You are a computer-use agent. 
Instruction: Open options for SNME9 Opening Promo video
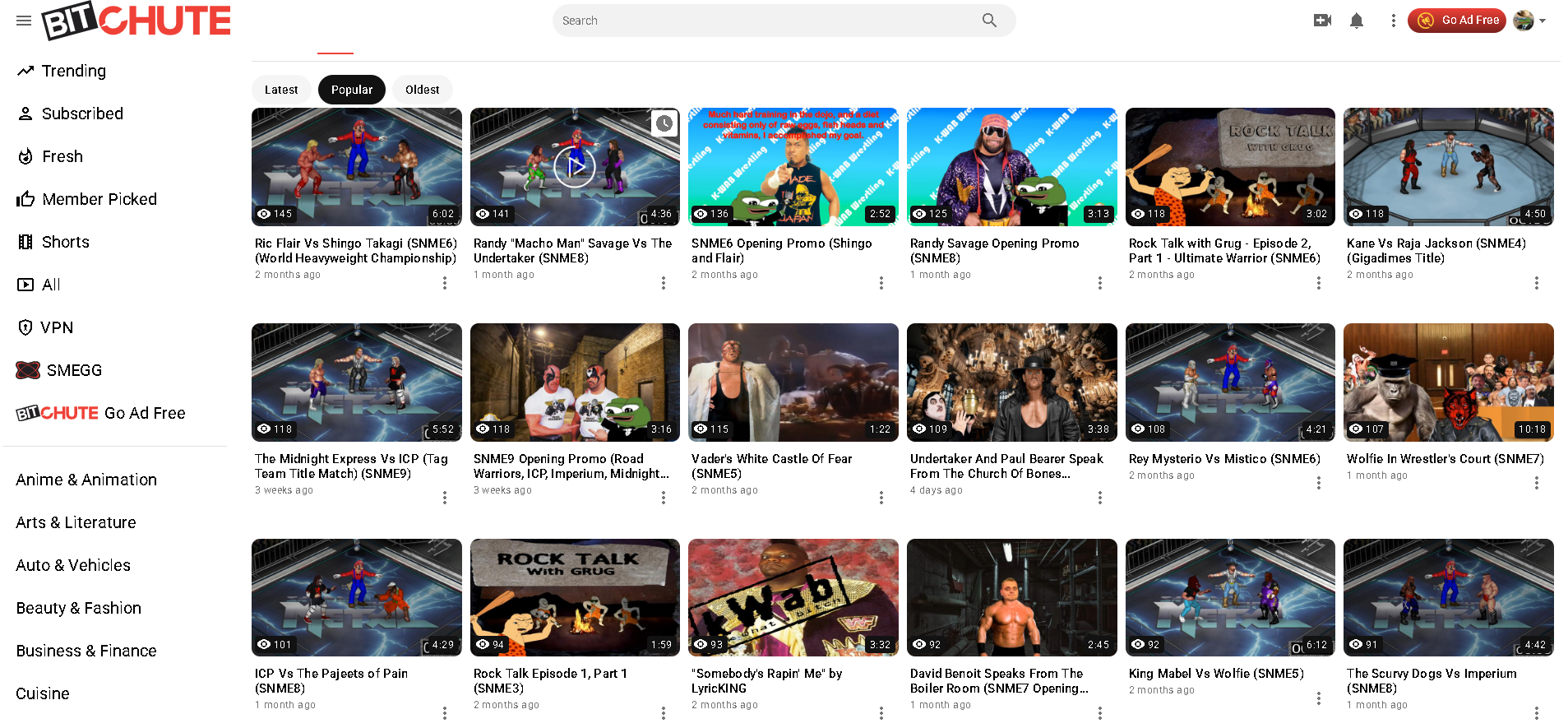[664, 498]
